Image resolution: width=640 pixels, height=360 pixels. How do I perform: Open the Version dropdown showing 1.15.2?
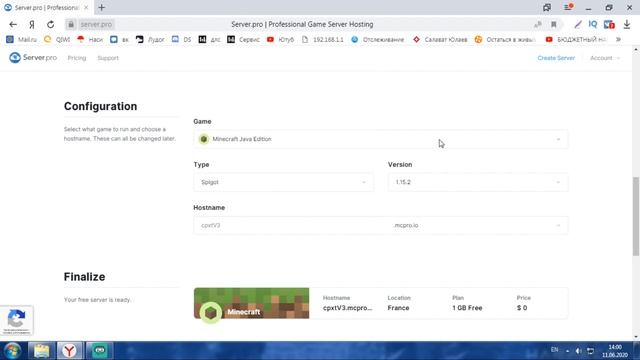tap(478, 182)
